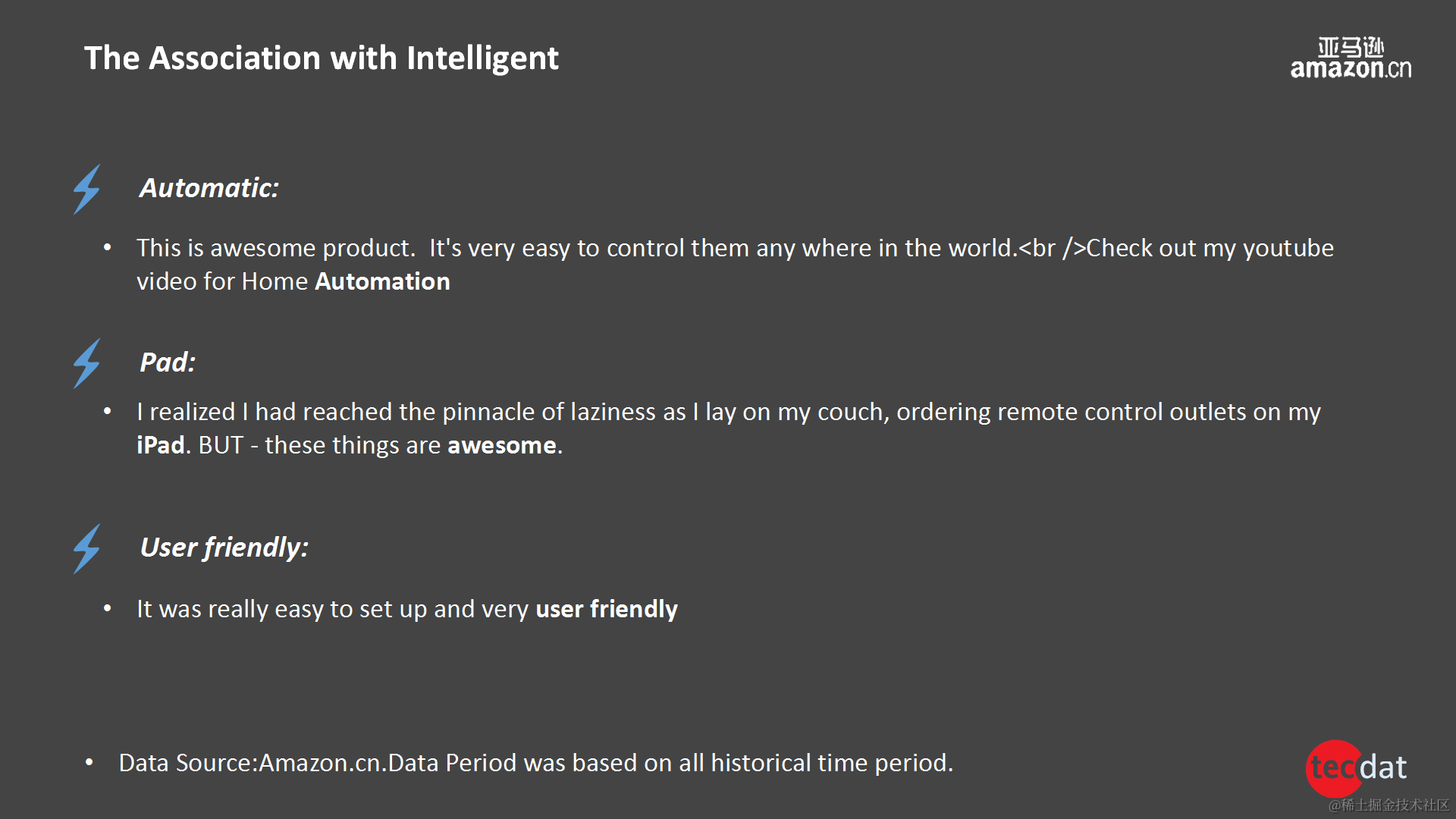The height and width of the screenshot is (819, 1456).
Task: Click the bullet dot before "Data Source"
Action: 89,762
